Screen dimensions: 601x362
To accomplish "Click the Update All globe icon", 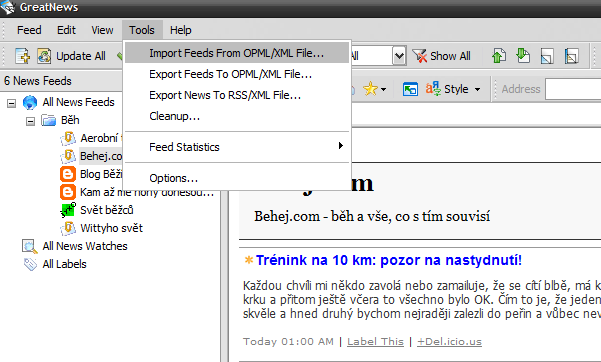I will point(44,56).
